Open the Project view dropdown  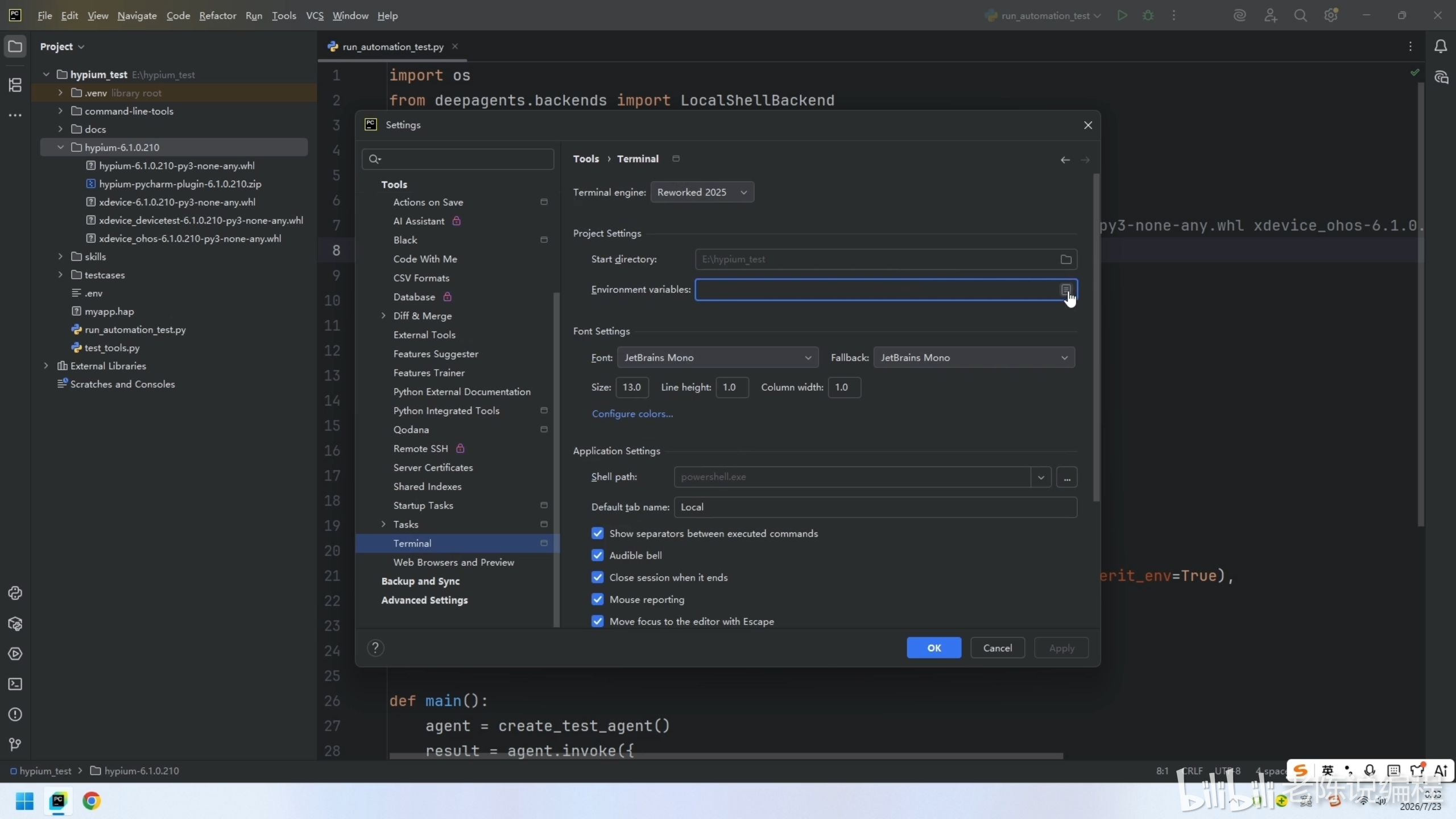coord(62,47)
